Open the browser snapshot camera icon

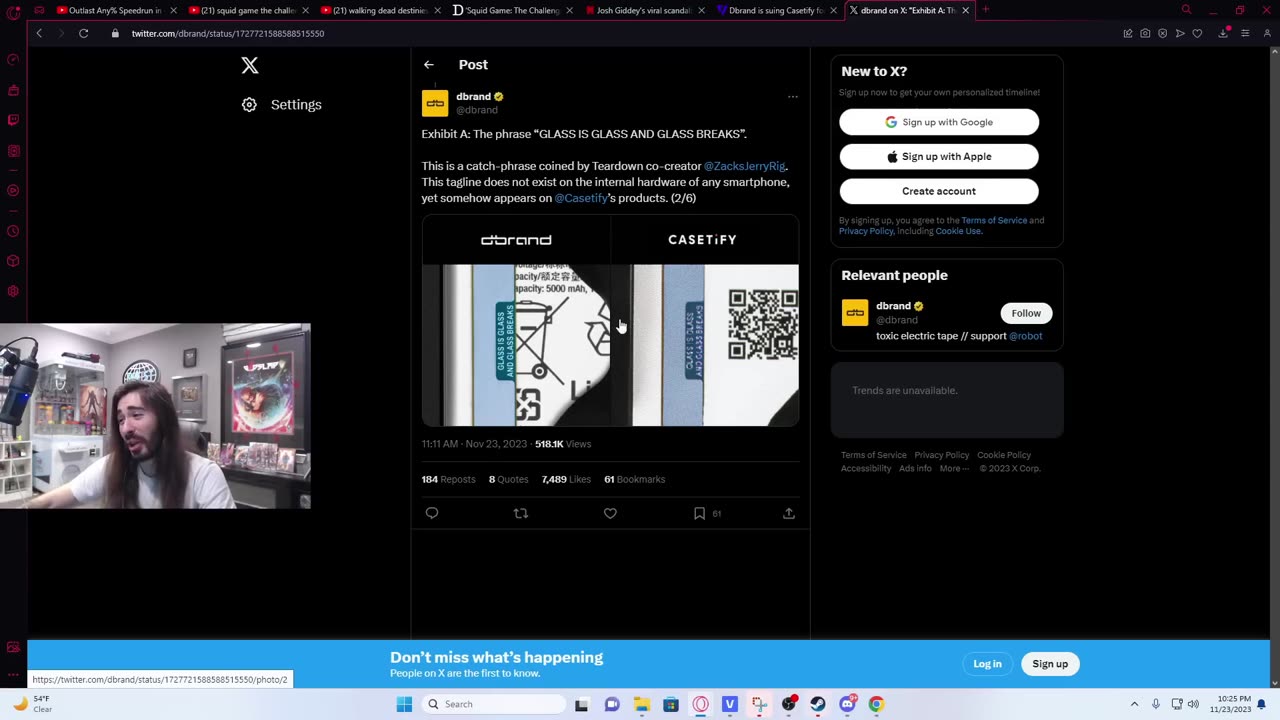coord(1145,33)
